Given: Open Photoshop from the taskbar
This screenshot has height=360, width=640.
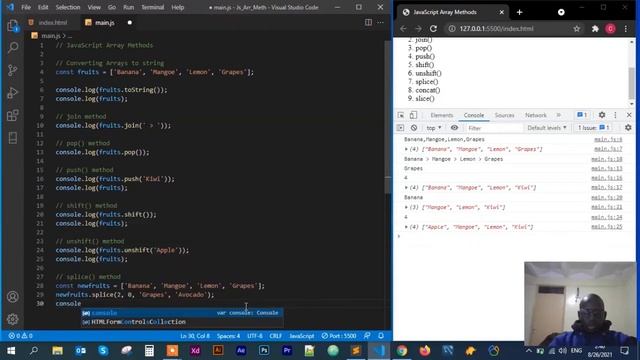Looking at the screenshot, I should (264, 351).
